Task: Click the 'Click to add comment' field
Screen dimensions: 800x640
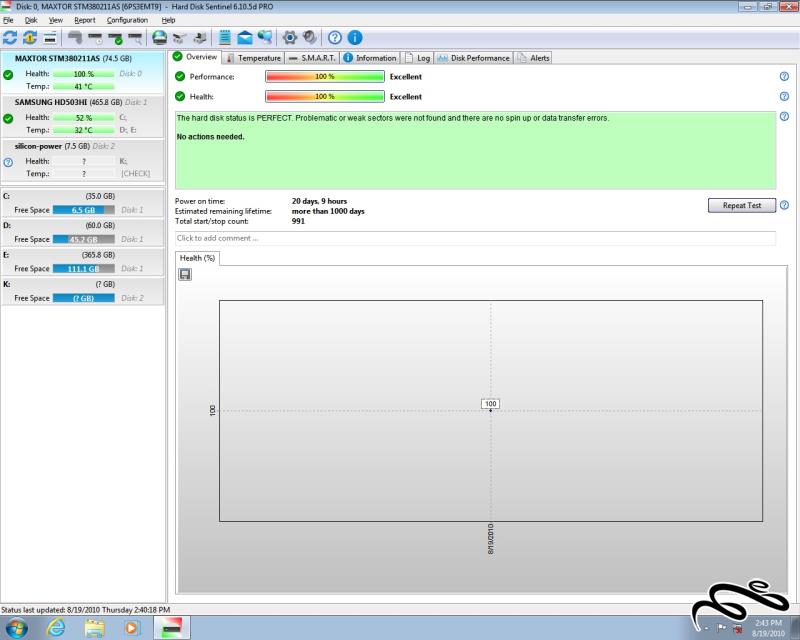Action: [475, 238]
